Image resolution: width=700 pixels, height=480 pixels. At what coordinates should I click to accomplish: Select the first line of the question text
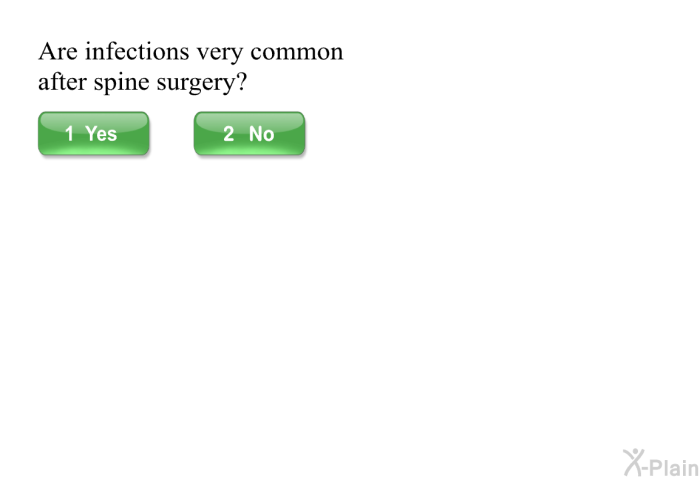[190, 52]
